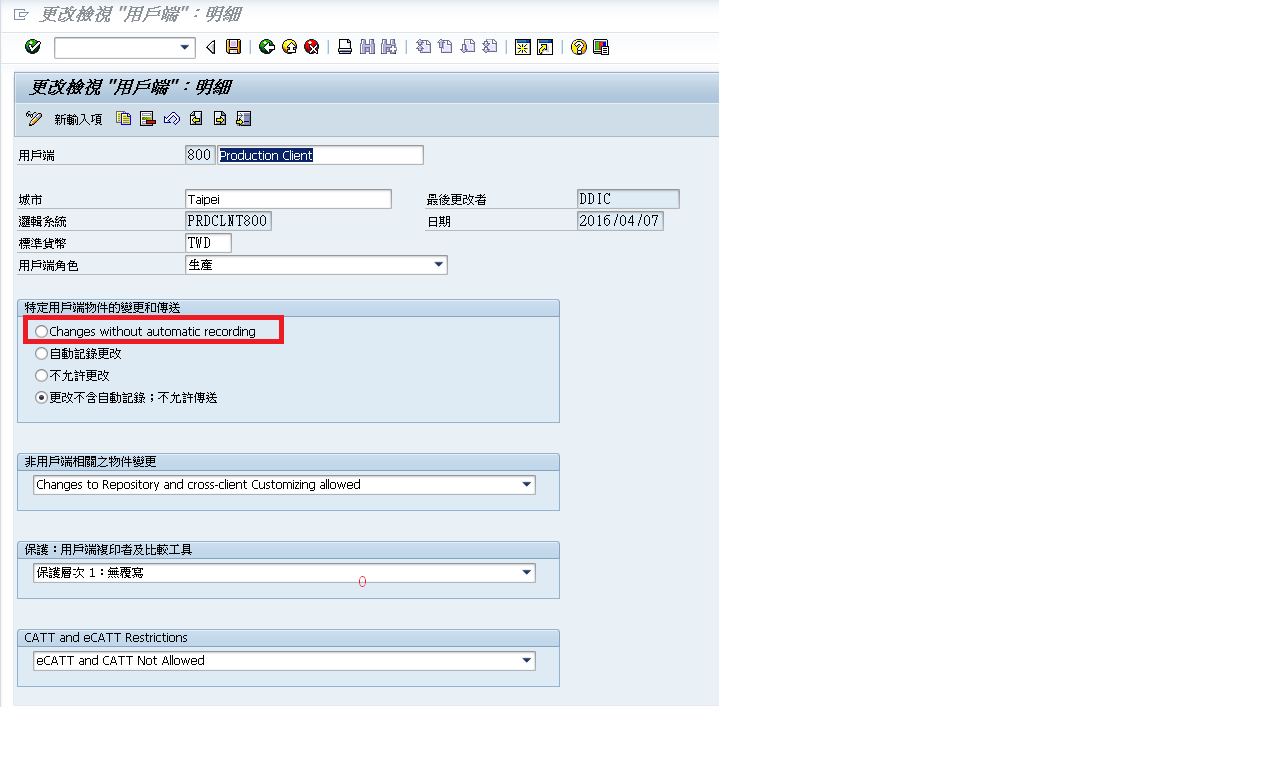Click the red Cancel icon
Viewport: 1280px width, 760px height.
coord(312,47)
